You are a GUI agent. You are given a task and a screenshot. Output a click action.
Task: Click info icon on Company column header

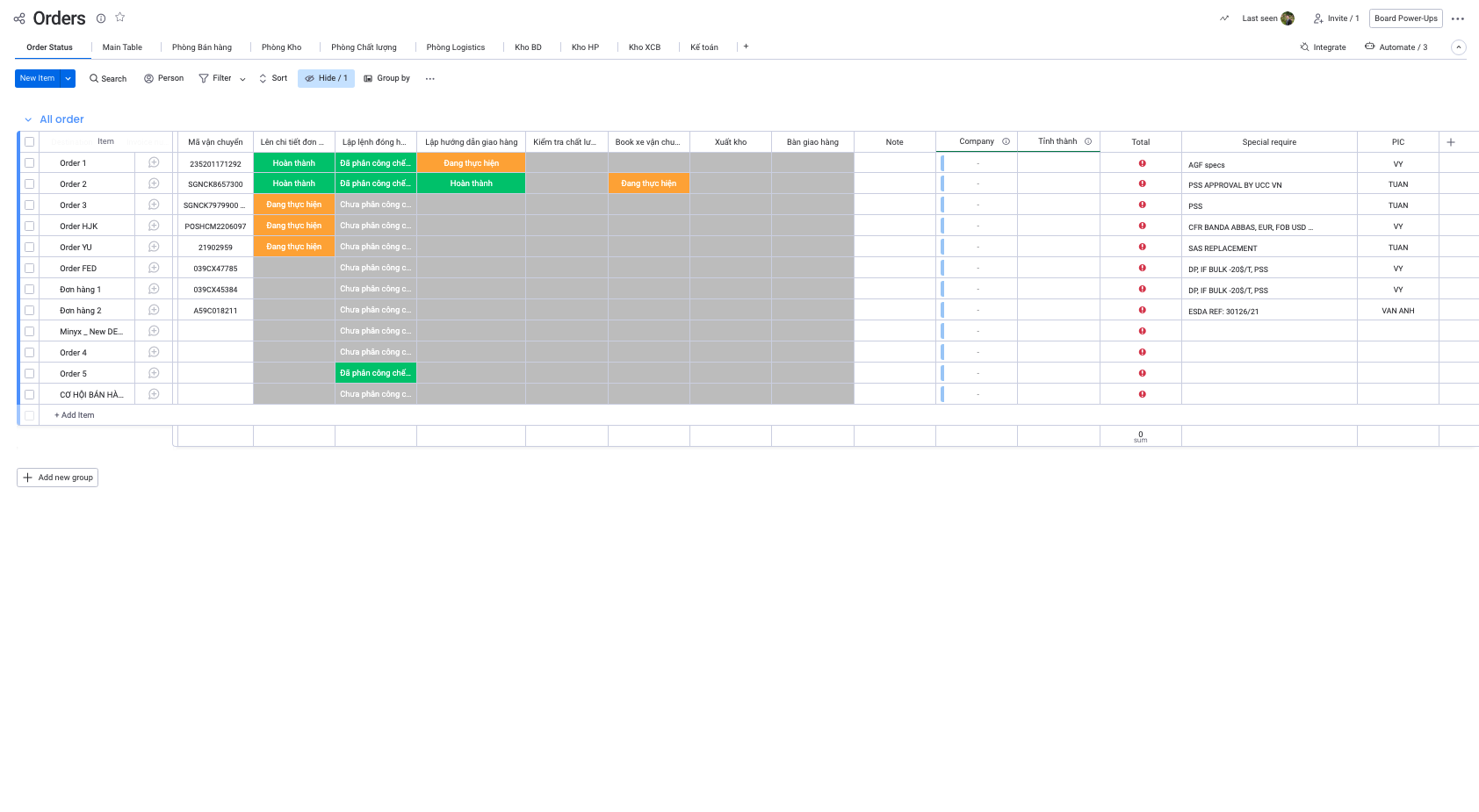[1006, 141]
